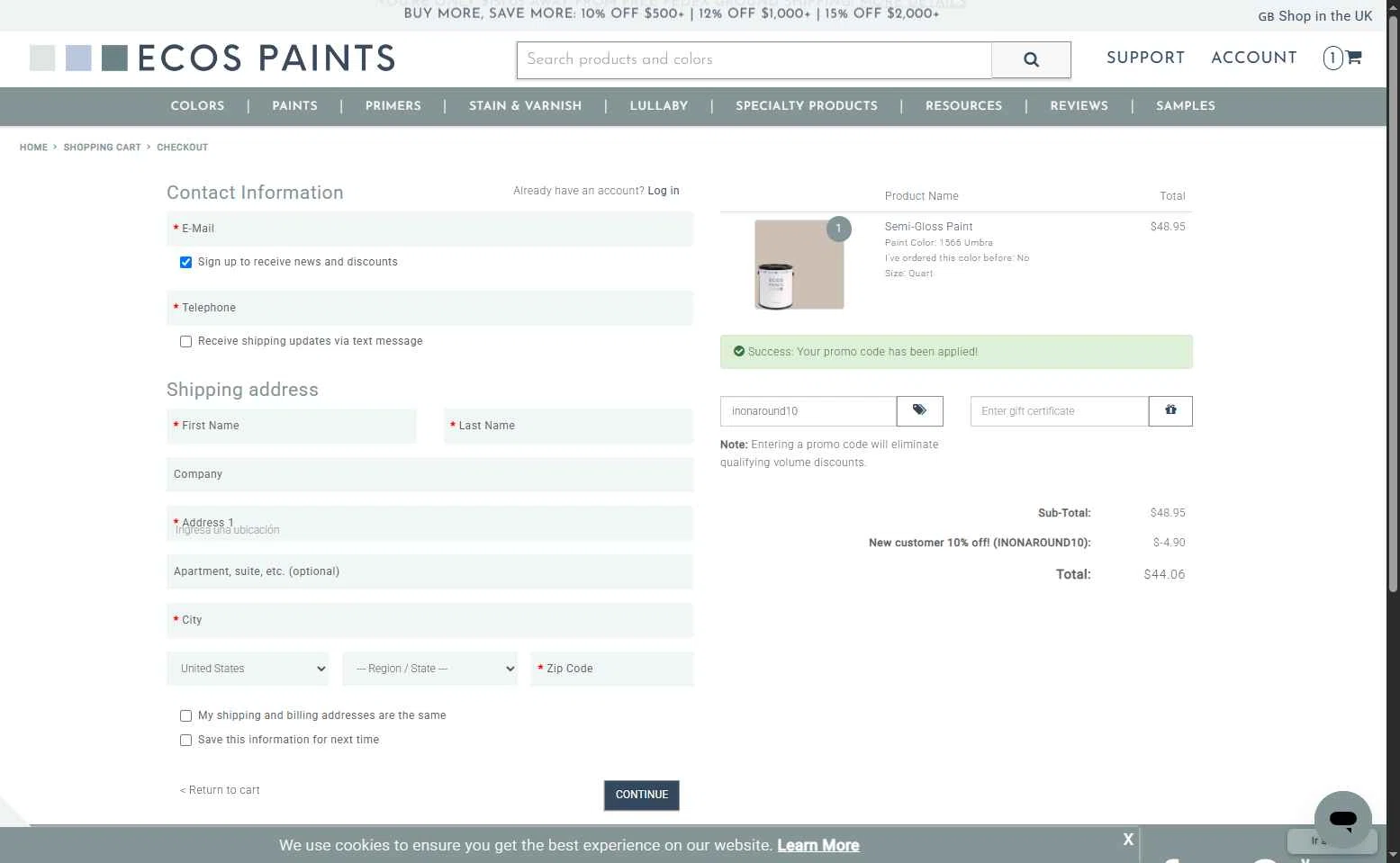Open the Region / State dropdown
This screenshot has height=863, width=1400.
click(429, 669)
